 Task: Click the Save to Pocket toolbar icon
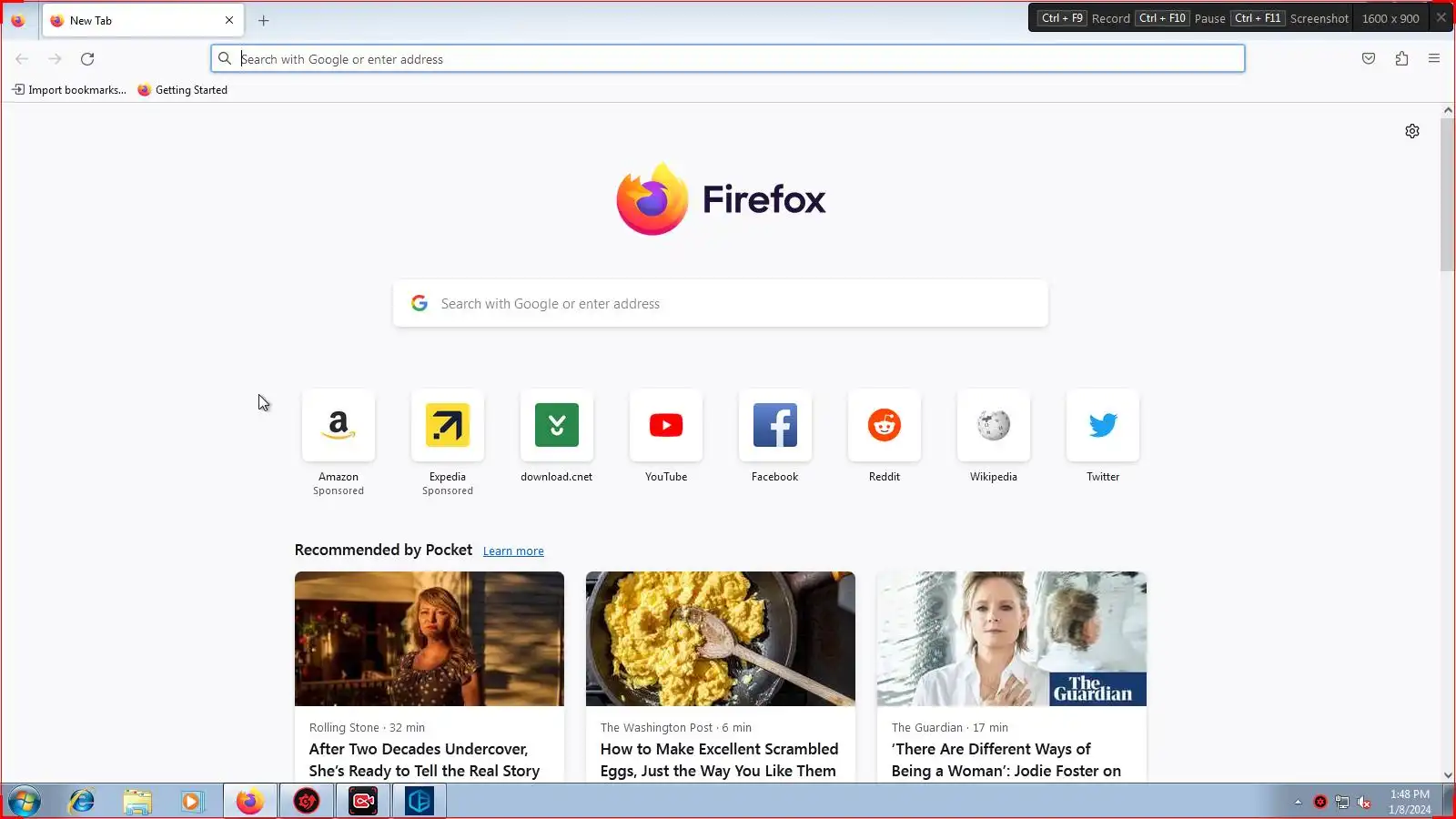1369,58
